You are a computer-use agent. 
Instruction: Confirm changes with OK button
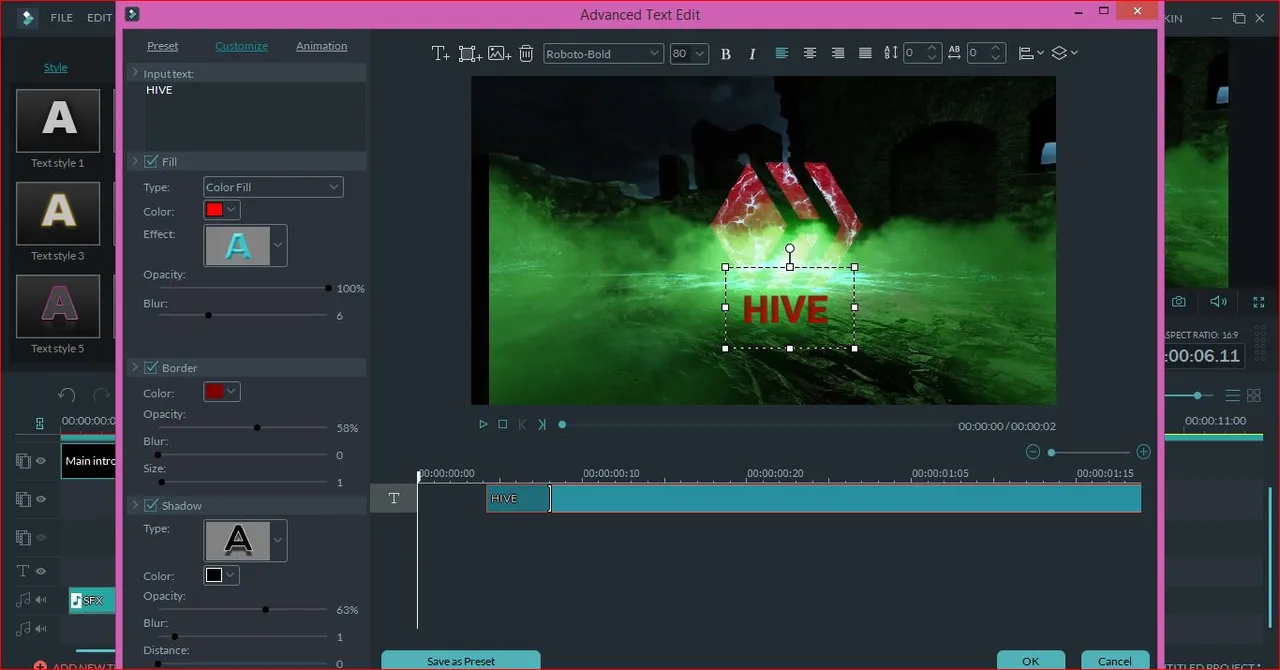tap(1031, 661)
